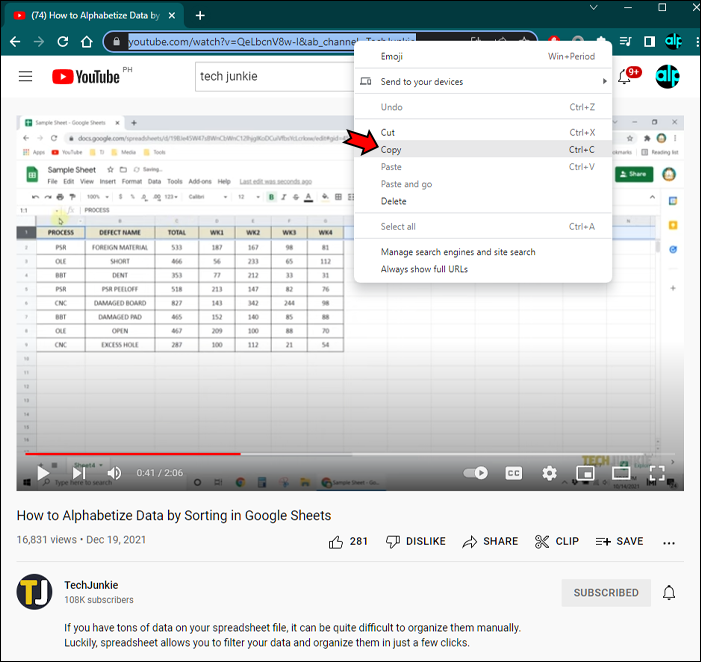Enter full screen mode
The width and height of the screenshot is (701, 662).
point(657,473)
